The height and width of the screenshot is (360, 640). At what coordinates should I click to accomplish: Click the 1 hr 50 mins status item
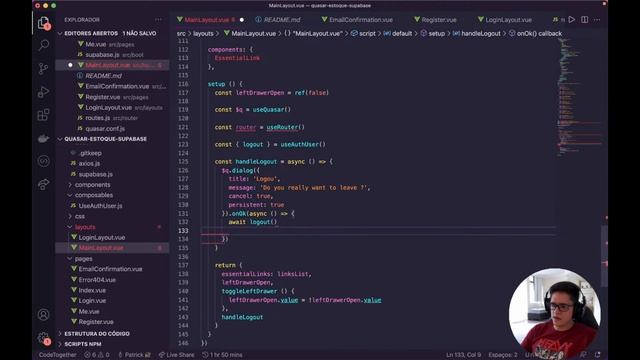pos(222,355)
